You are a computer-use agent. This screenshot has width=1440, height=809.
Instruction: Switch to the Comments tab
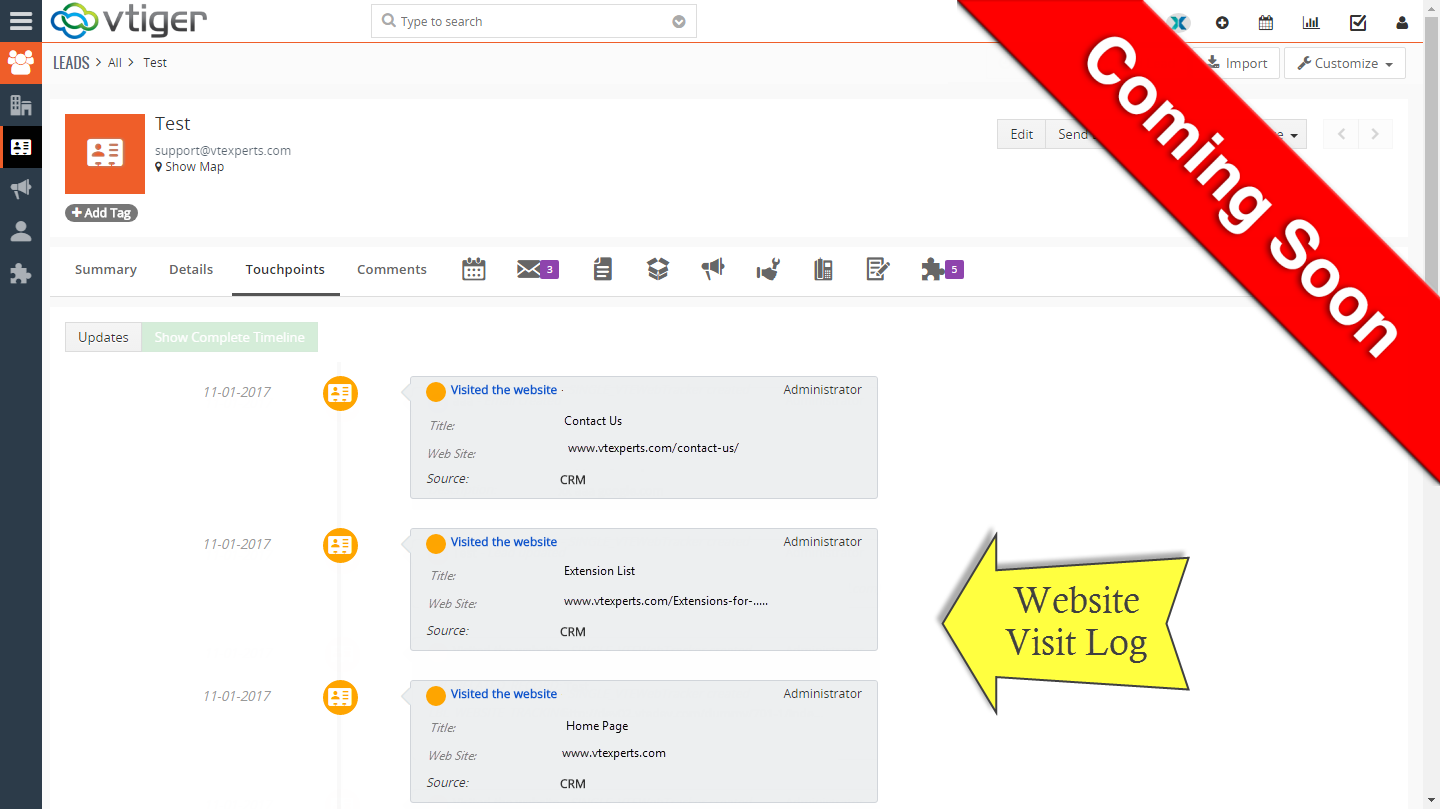point(392,269)
